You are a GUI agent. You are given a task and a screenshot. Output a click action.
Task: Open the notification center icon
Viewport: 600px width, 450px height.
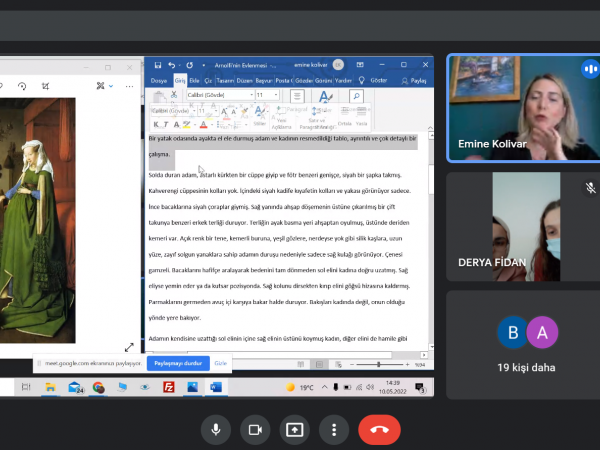[420, 388]
